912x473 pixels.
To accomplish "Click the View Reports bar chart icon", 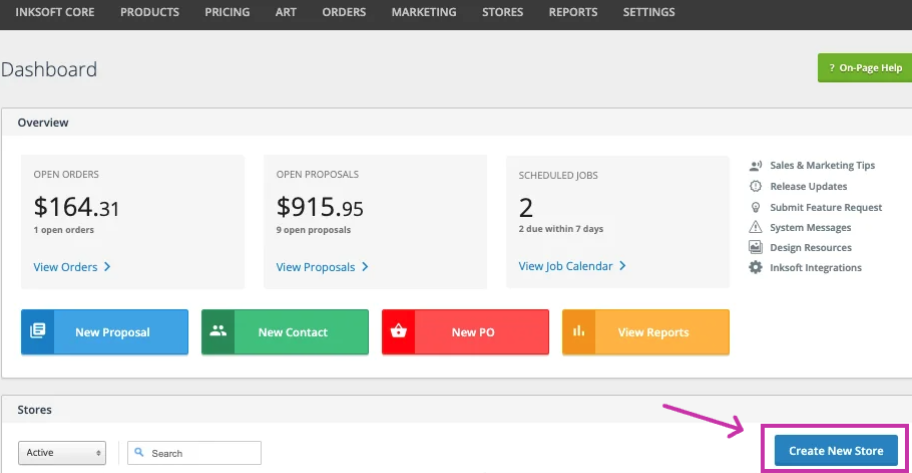I will [579, 332].
